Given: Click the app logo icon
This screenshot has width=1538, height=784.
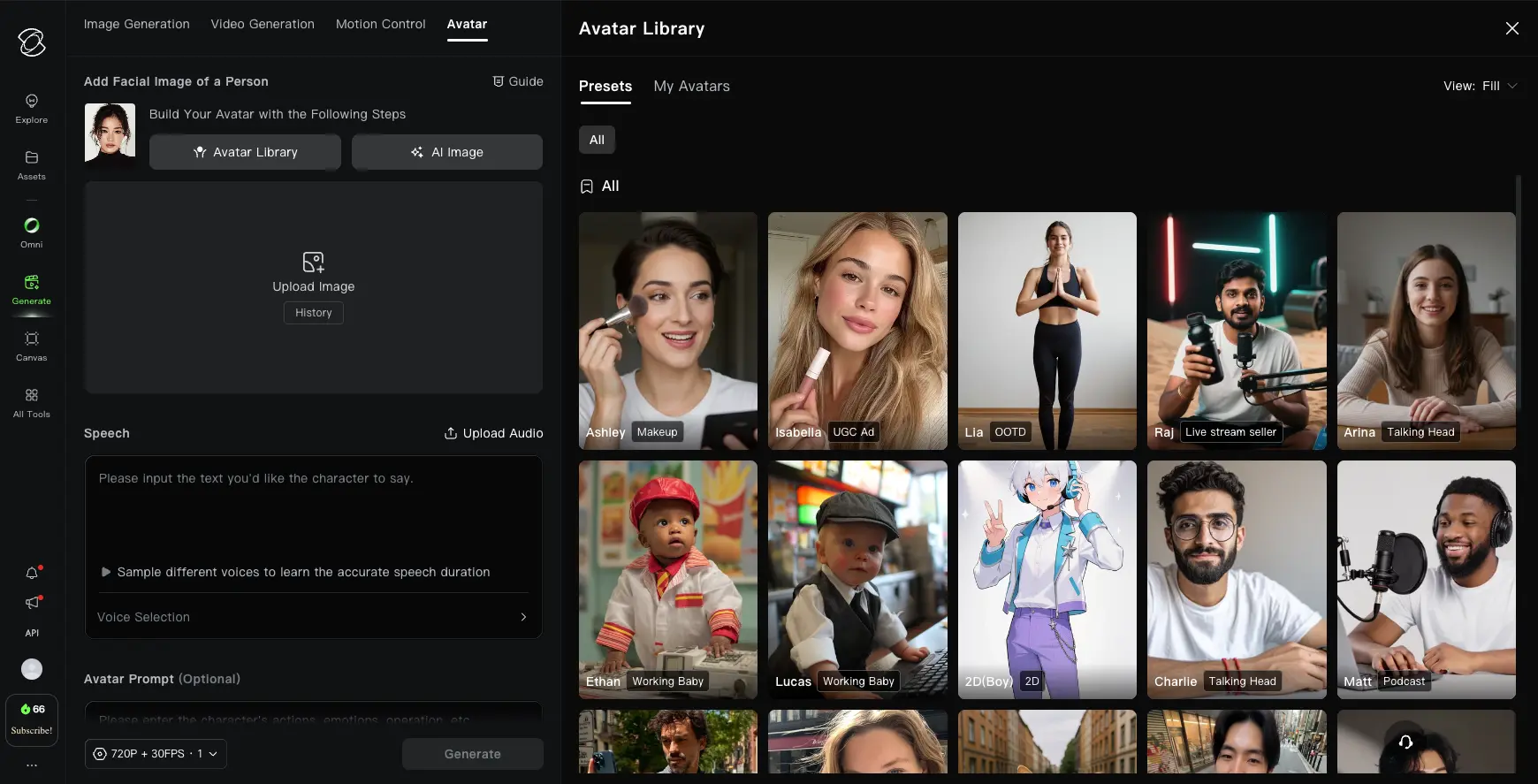Looking at the screenshot, I should click(x=32, y=42).
